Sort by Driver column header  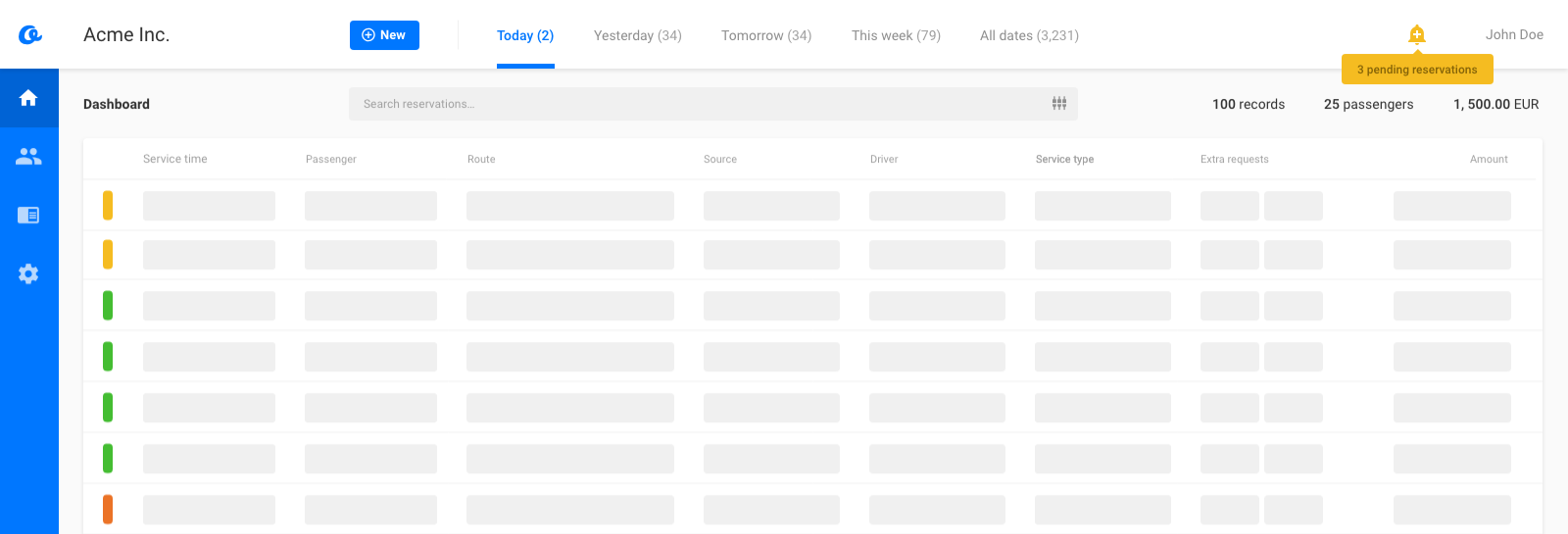[x=884, y=159]
